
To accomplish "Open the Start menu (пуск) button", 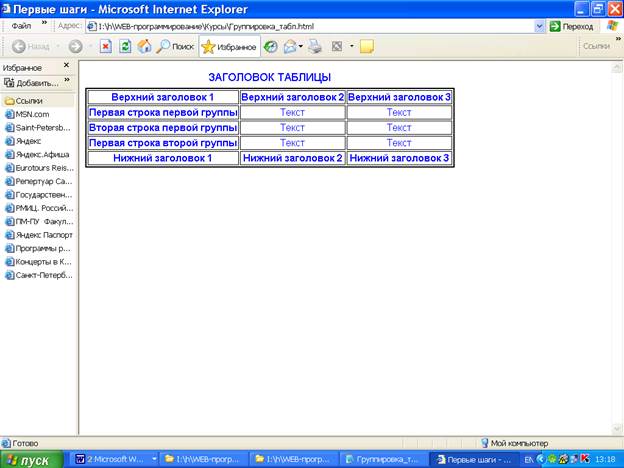I will tap(31, 460).
